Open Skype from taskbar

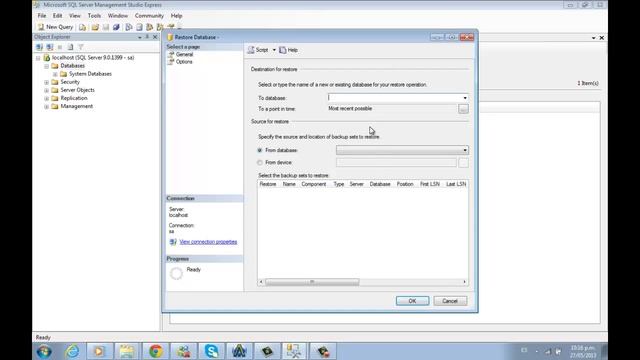point(211,351)
